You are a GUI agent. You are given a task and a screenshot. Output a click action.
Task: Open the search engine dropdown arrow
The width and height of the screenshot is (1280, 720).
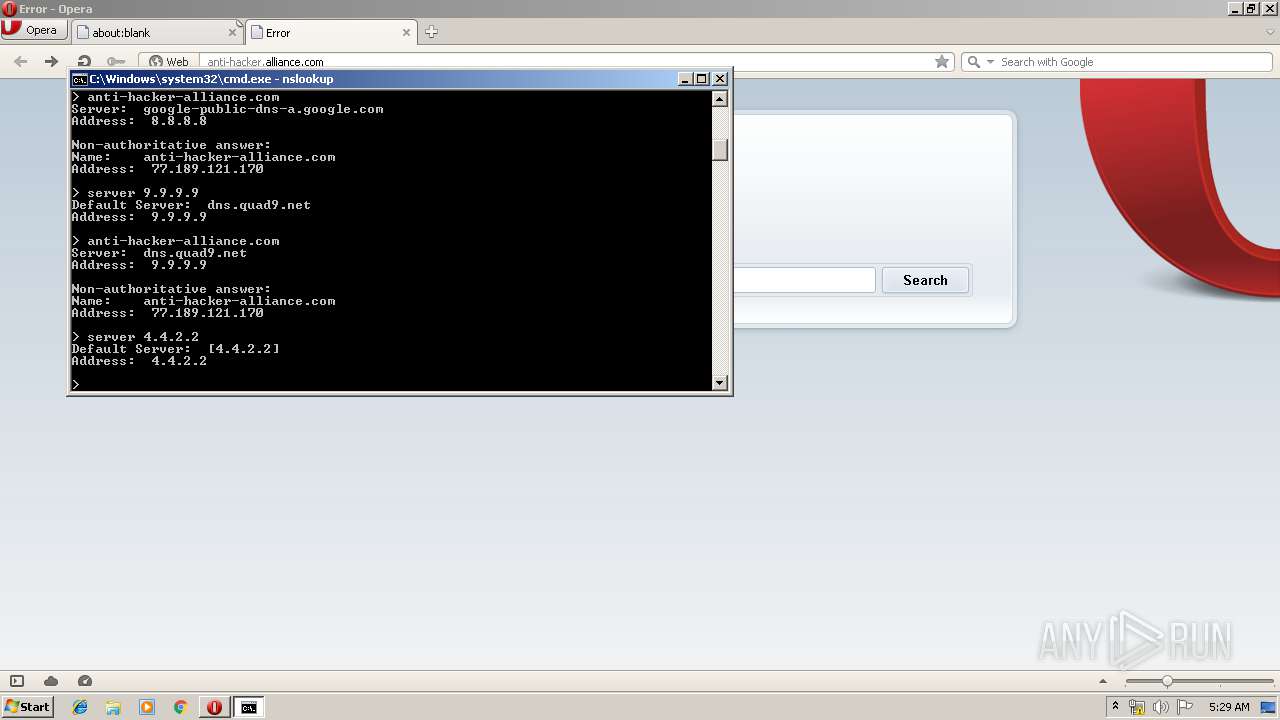coord(991,62)
